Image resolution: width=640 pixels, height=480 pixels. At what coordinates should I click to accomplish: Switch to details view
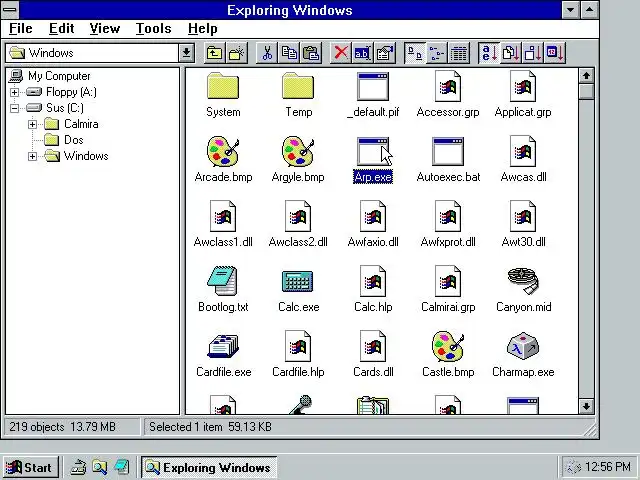(x=459, y=53)
